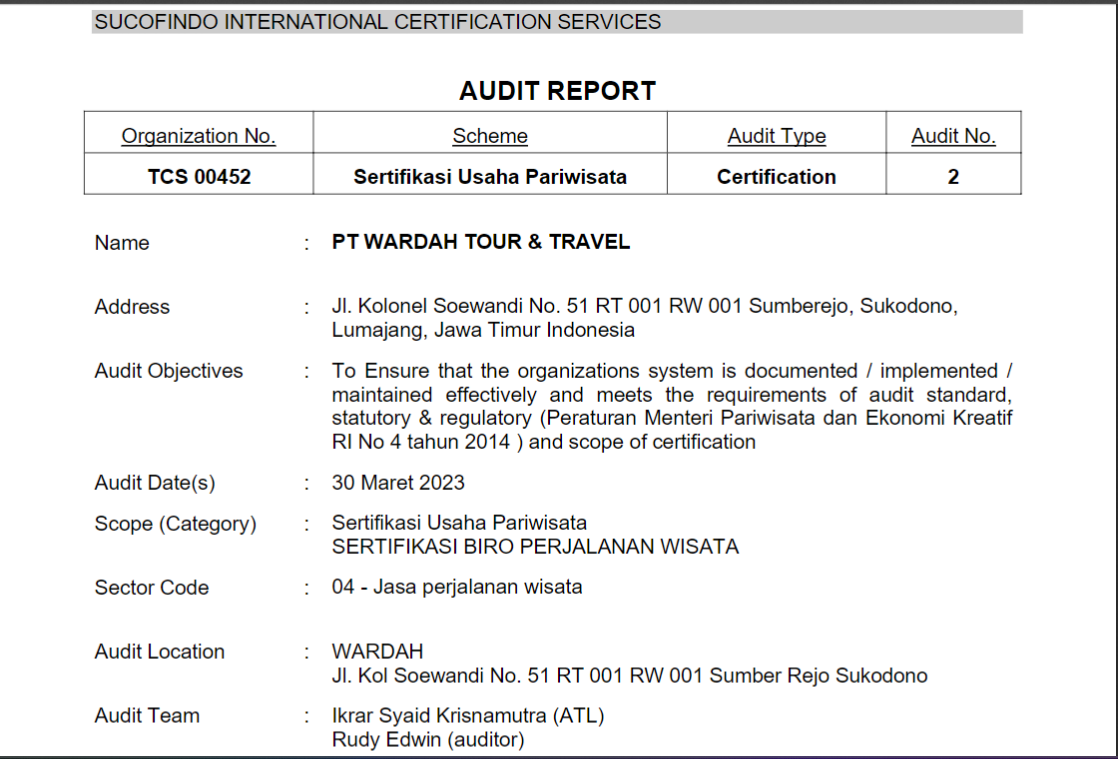Image resolution: width=1118 pixels, height=759 pixels.
Task: Select the TCS 00452 table cell
Action: coord(199,177)
